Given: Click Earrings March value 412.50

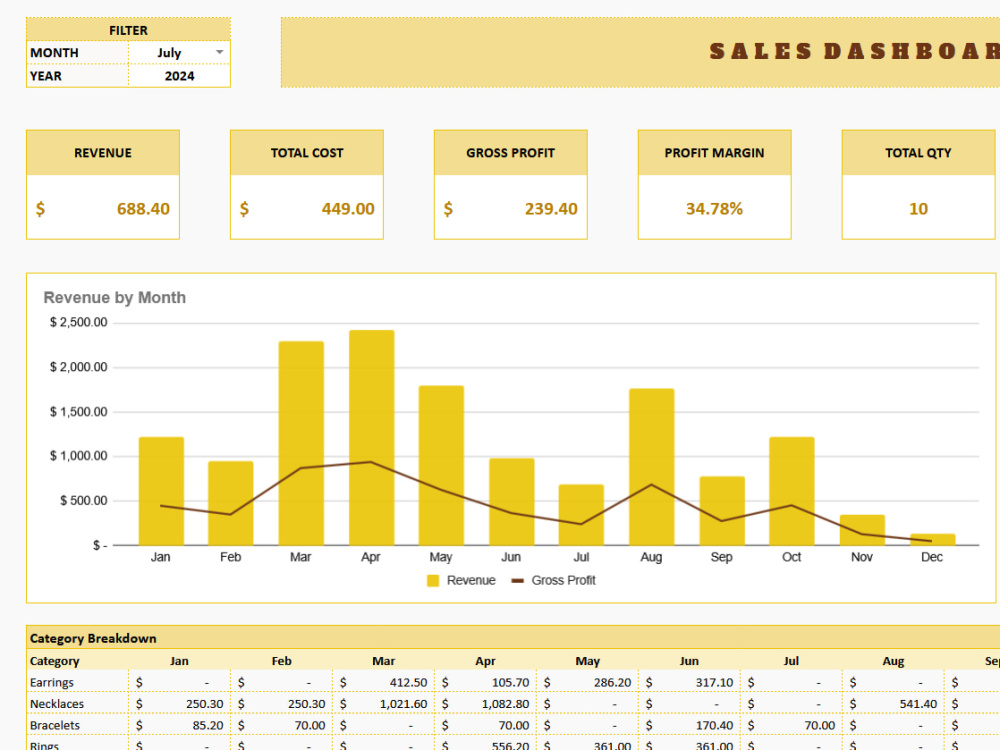Looking at the screenshot, I should (408, 682).
